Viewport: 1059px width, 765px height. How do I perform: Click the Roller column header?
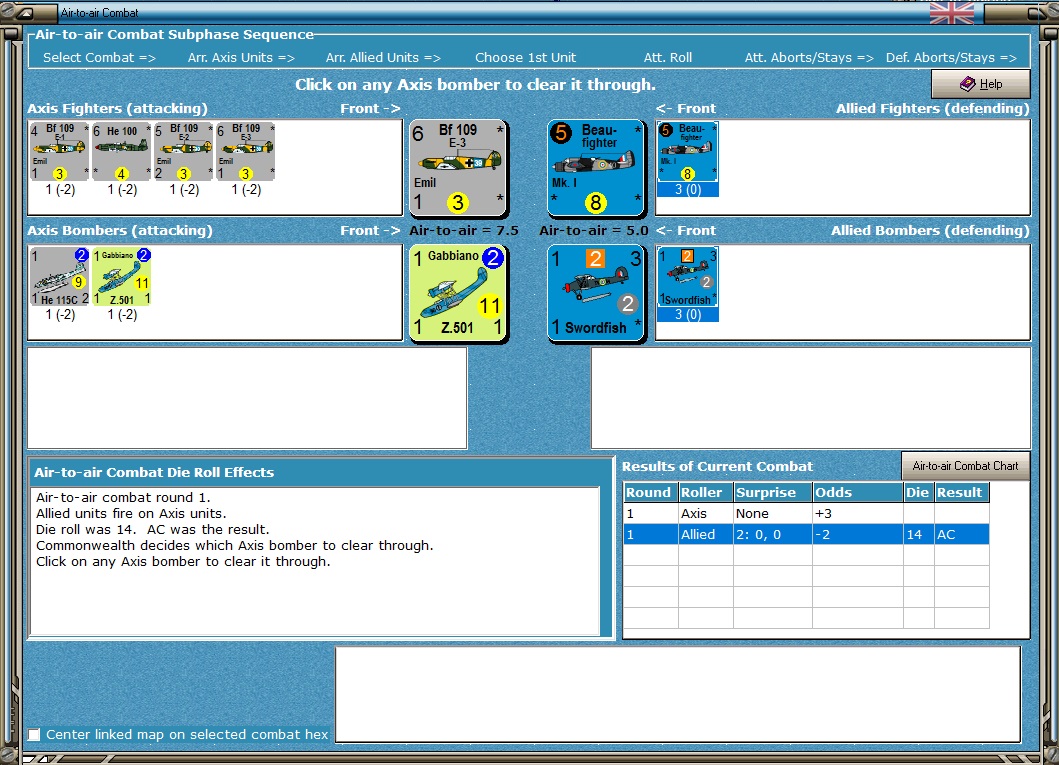click(705, 492)
